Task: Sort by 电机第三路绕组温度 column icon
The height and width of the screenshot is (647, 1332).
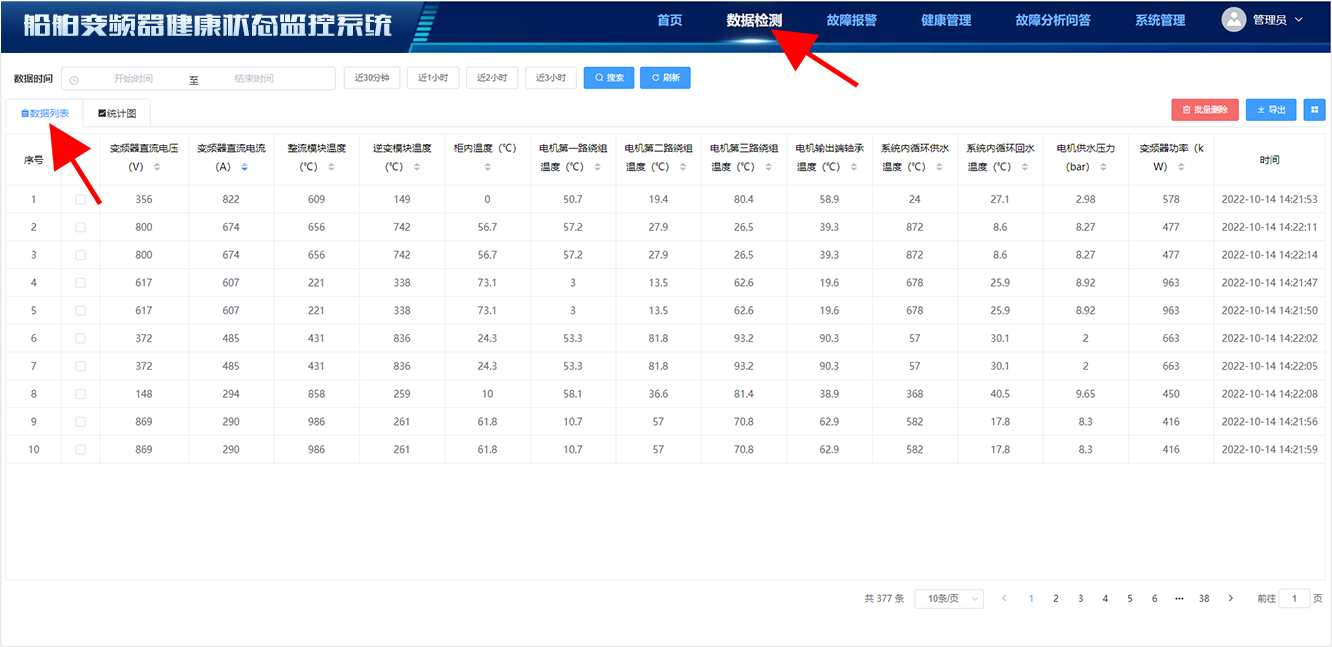Action: pos(769,167)
